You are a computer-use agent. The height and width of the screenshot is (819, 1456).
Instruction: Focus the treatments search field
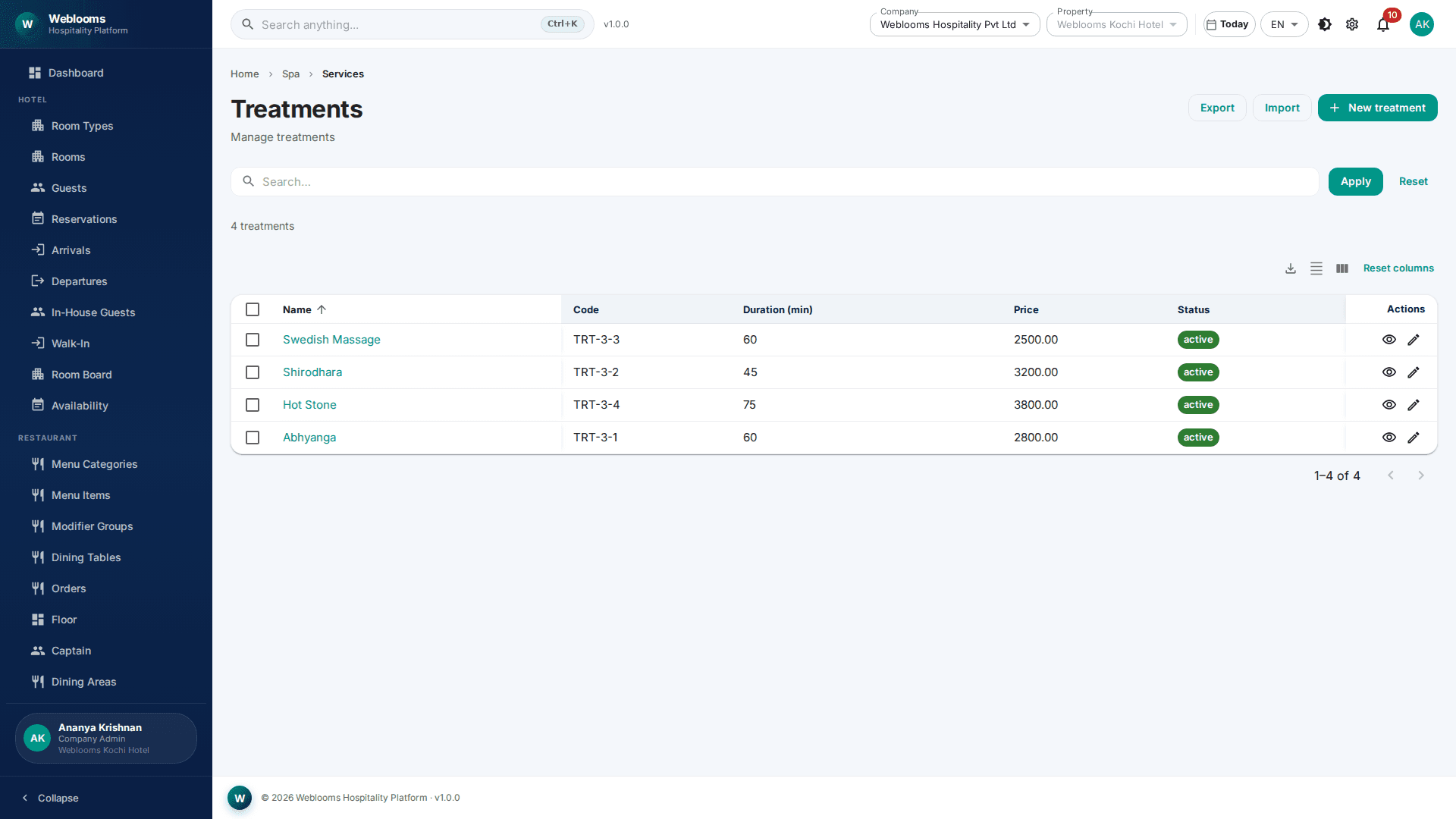[x=774, y=182]
